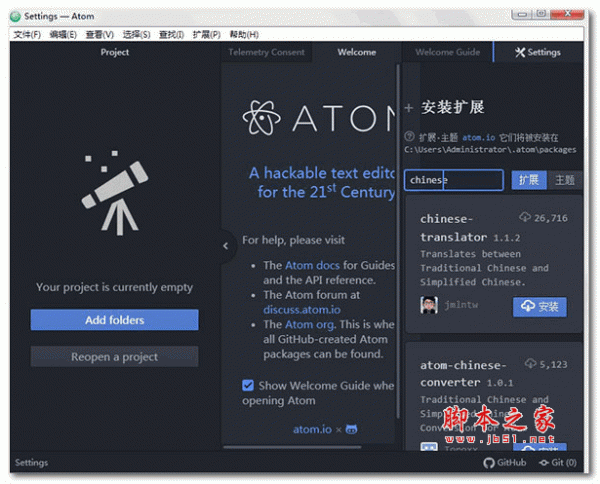Screen dimensions: 600x484
Task: Open the 选择(S) menu
Action: [136, 35]
